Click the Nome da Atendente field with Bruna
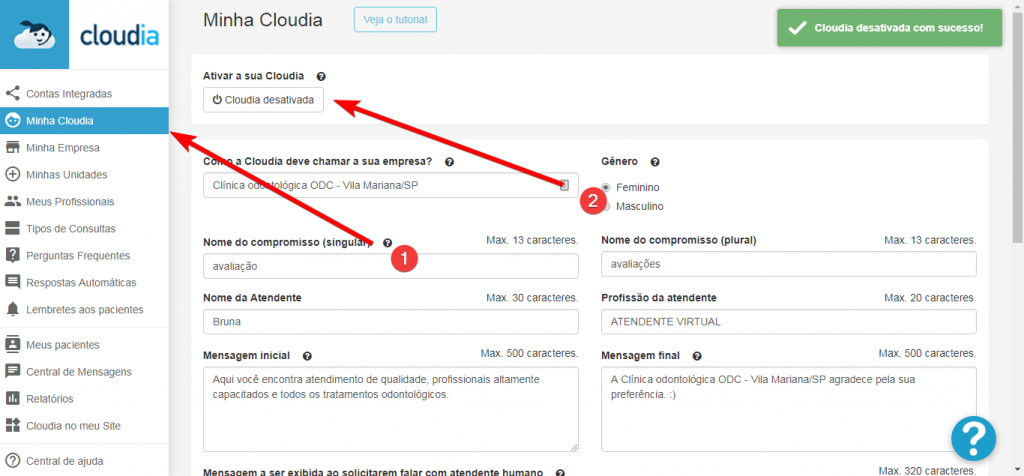Screen dimensions: 1024x476 click(x=391, y=322)
